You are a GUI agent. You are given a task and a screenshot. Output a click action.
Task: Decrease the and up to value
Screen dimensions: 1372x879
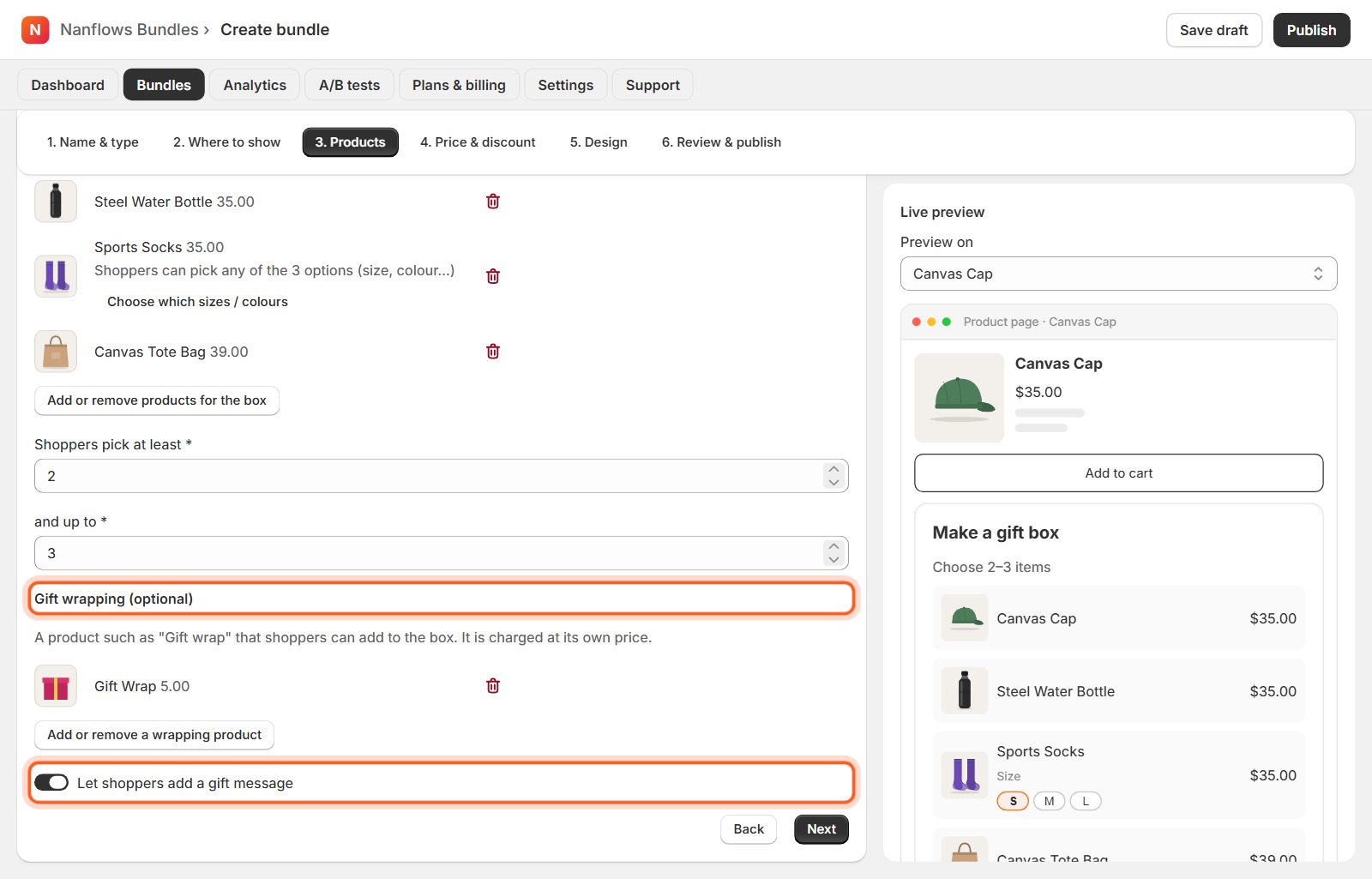tap(833, 560)
